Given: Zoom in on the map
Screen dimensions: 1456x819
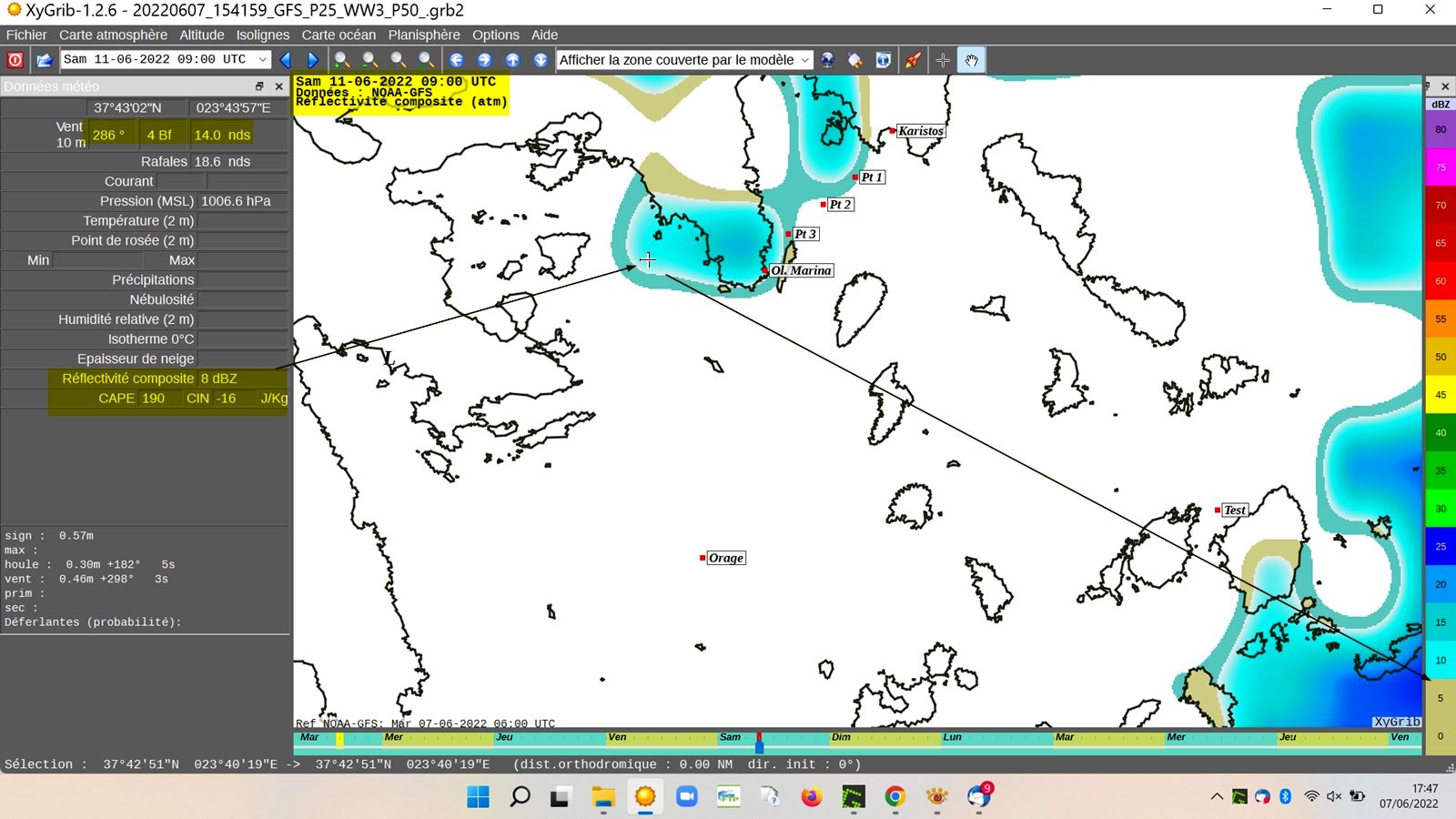Looking at the screenshot, I should pyautogui.click(x=342, y=60).
